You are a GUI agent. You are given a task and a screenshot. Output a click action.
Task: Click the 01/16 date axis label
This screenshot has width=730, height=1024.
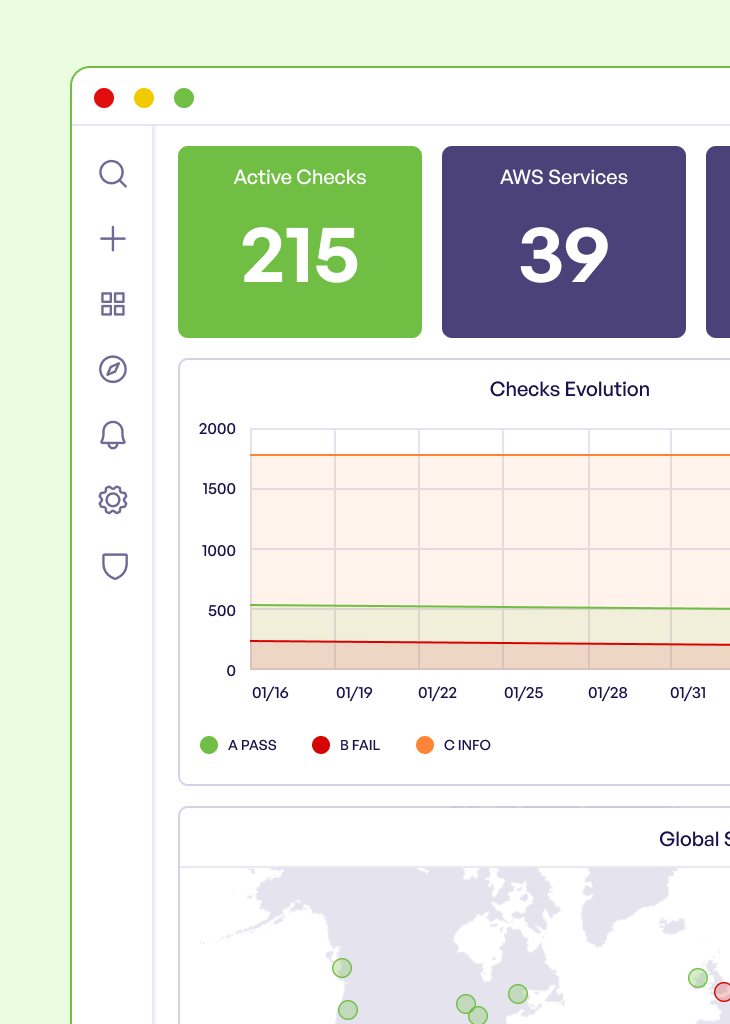[x=270, y=693]
